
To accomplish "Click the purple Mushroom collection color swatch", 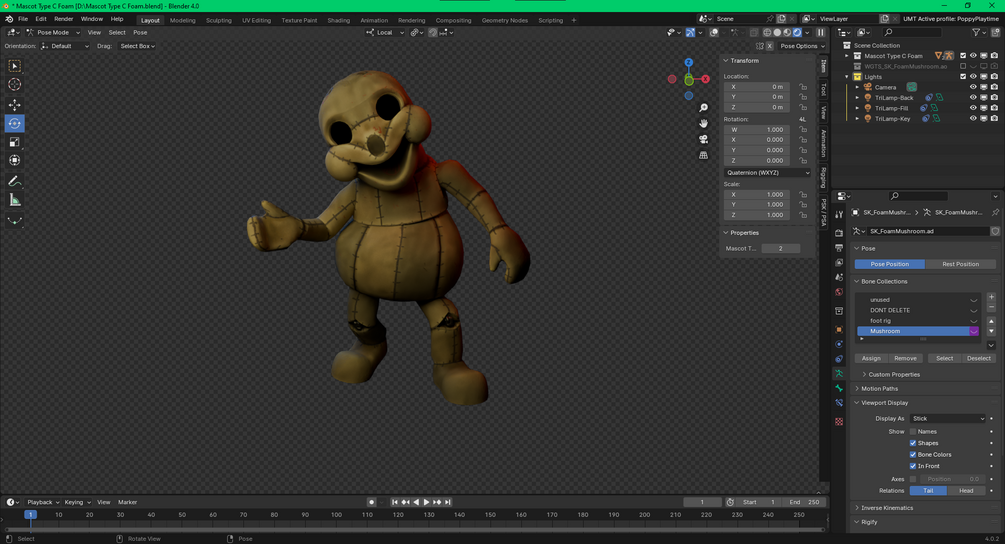I will click(974, 331).
